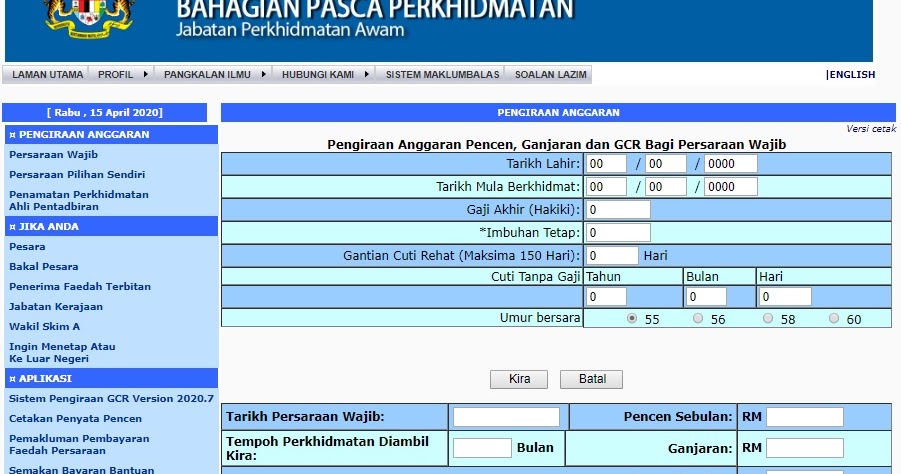This screenshot has width=901, height=474.
Task: Click the APLIKASI sidebar header
Action: click(111, 379)
